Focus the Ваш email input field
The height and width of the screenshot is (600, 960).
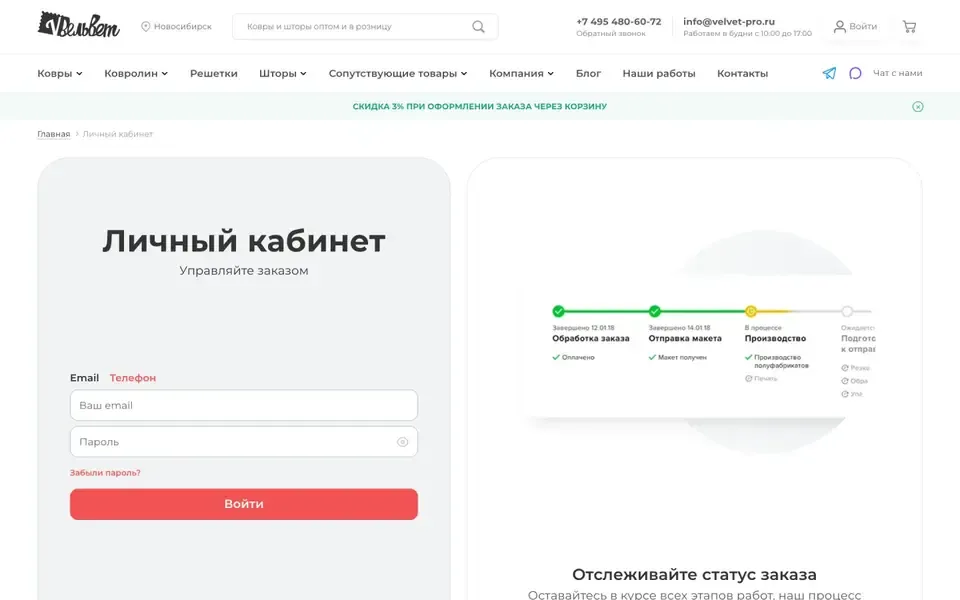244,405
